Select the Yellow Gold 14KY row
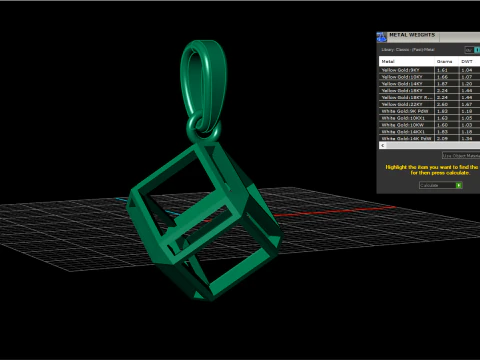This screenshot has height=360, width=480. click(x=429, y=84)
